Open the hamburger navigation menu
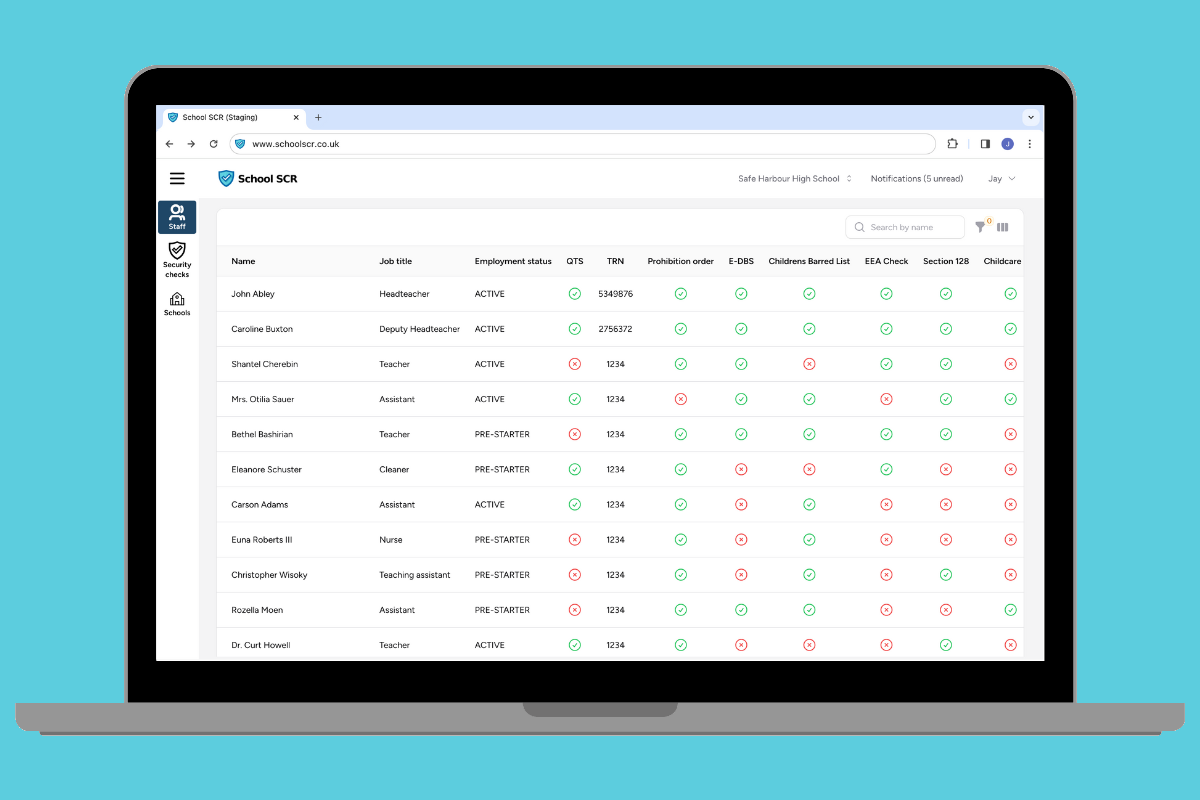 tap(177, 179)
